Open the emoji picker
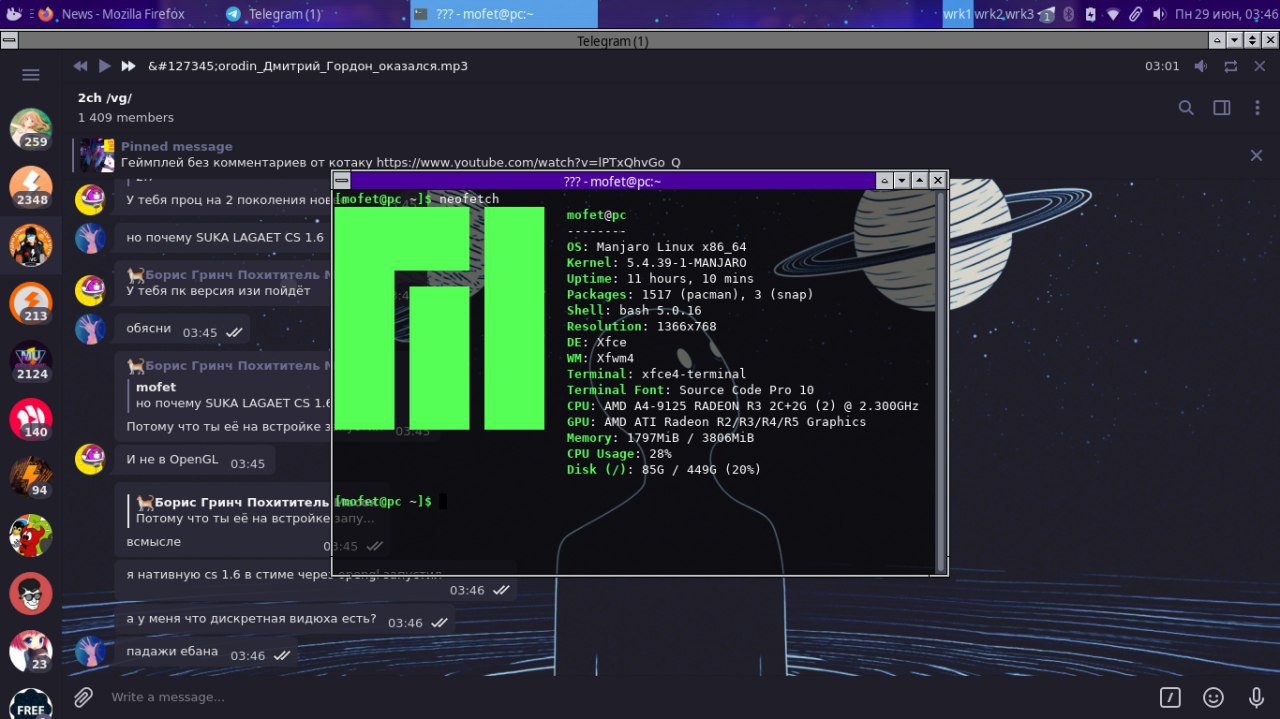The height and width of the screenshot is (719, 1280). point(1213,697)
